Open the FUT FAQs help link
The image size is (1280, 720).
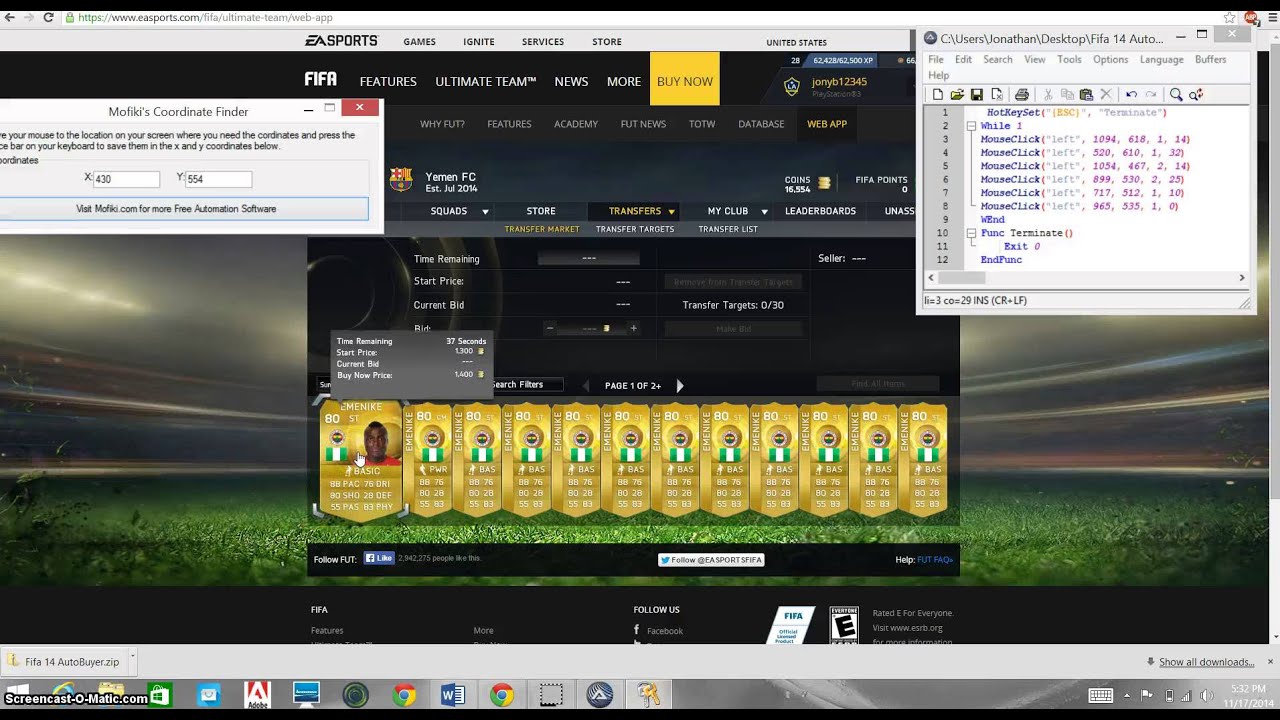(935, 559)
